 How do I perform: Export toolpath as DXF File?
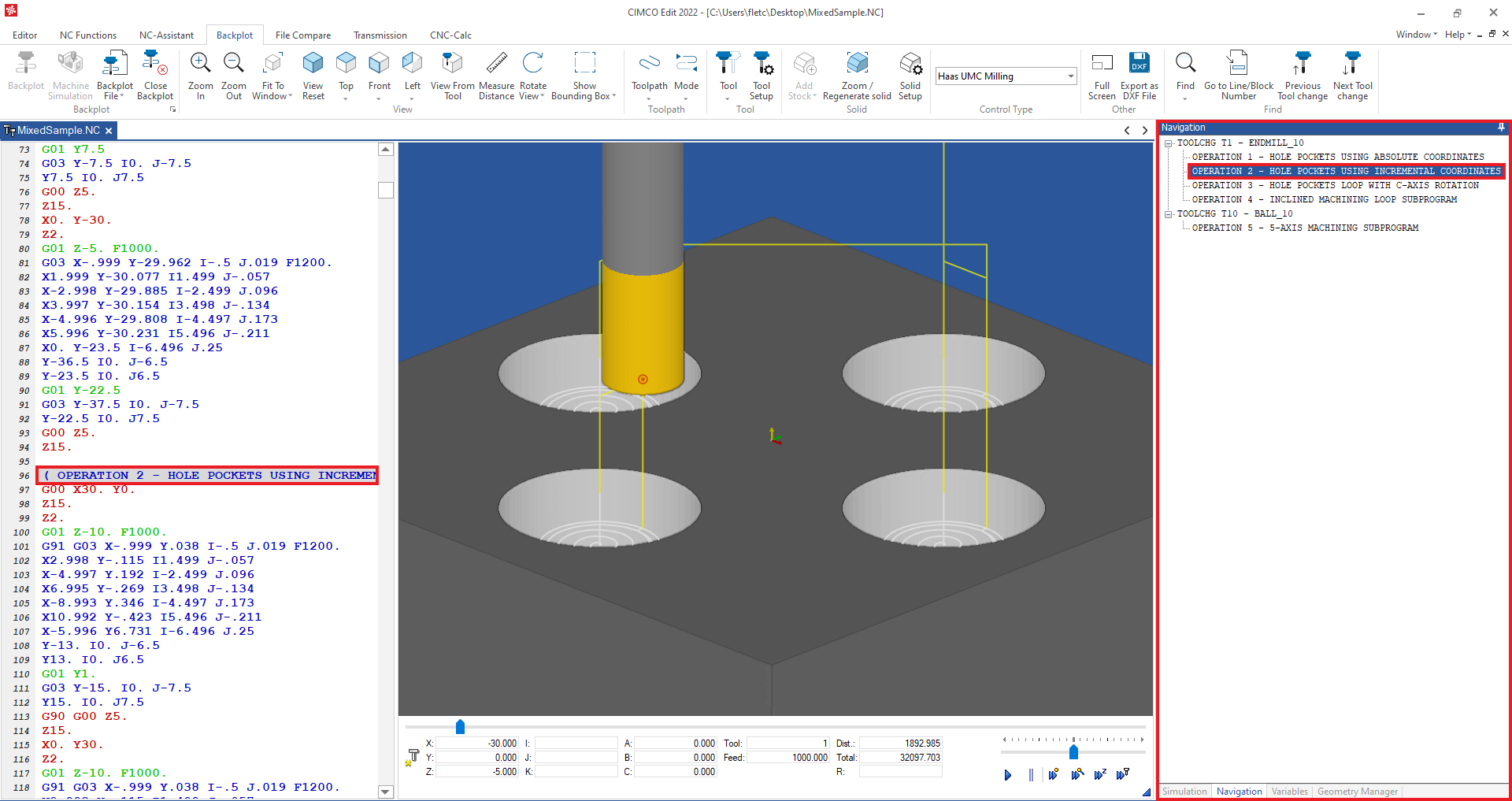click(x=1140, y=75)
